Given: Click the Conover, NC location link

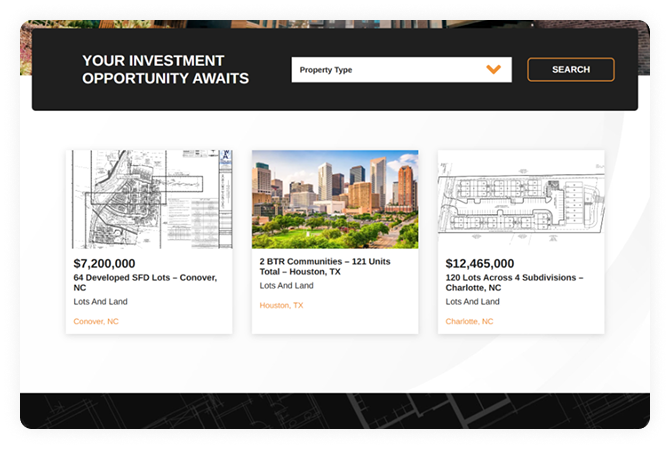Looking at the screenshot, I should pos(96,321).
